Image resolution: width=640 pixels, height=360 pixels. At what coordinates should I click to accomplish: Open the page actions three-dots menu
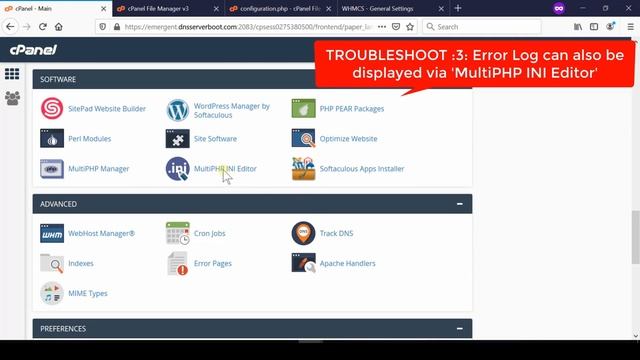click(x=382, y=27)
